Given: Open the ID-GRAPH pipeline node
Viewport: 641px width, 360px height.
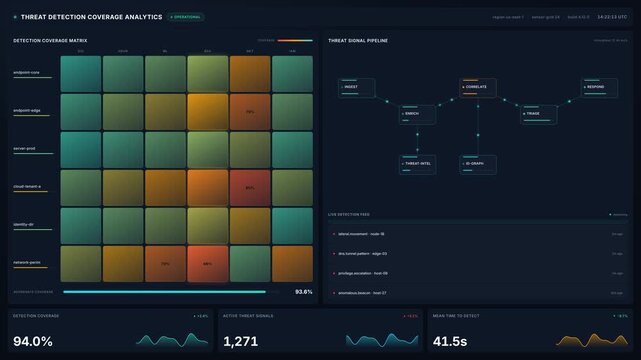Looking at the screenshot, I should coord(478,165).
